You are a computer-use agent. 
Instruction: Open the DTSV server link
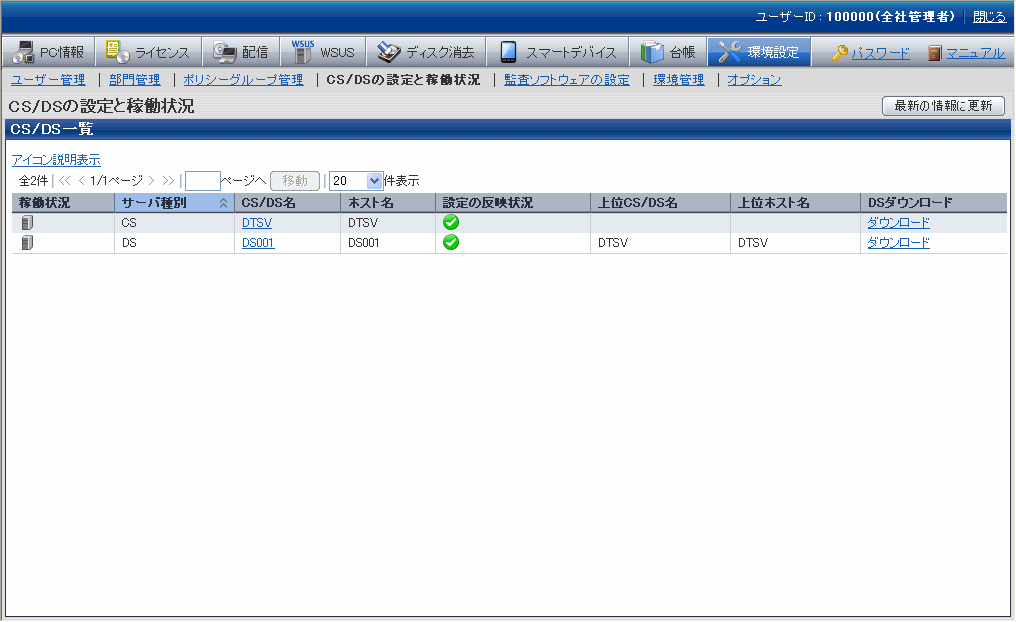(257, 223)
